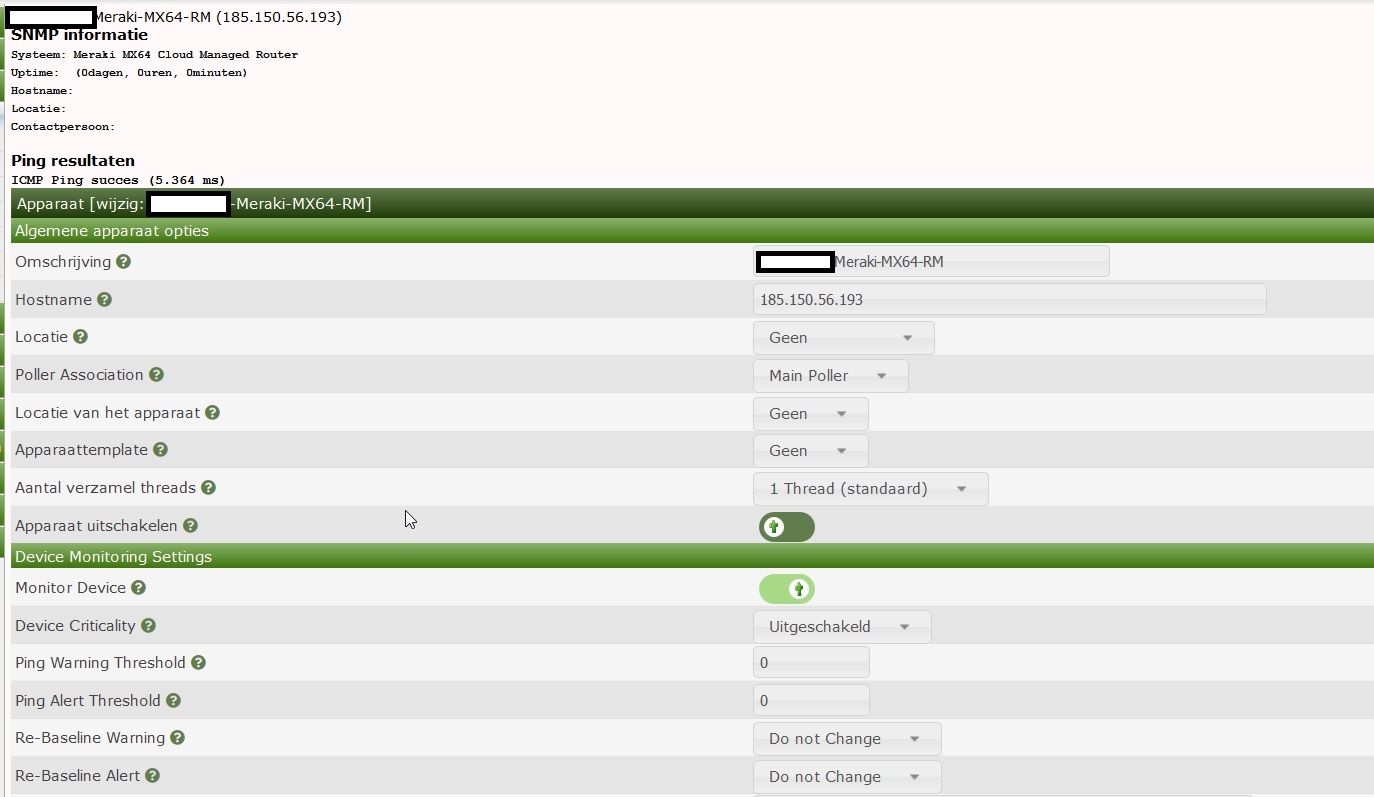Click help icon beside Locatie
1374x797 pixels.
[80, 337]
